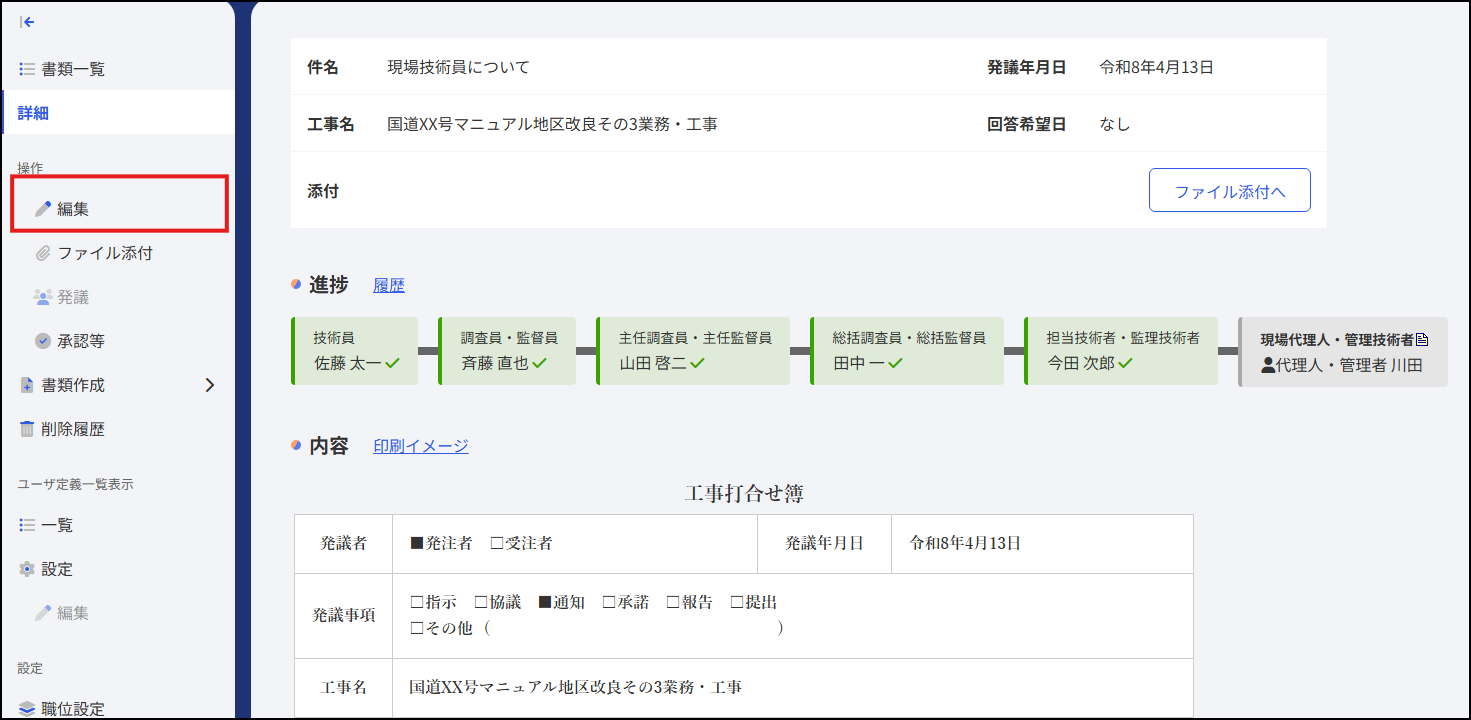Click the 工事打合せ簿 title
This screenshot has height=720, width=1471.
tap(744, 493)
